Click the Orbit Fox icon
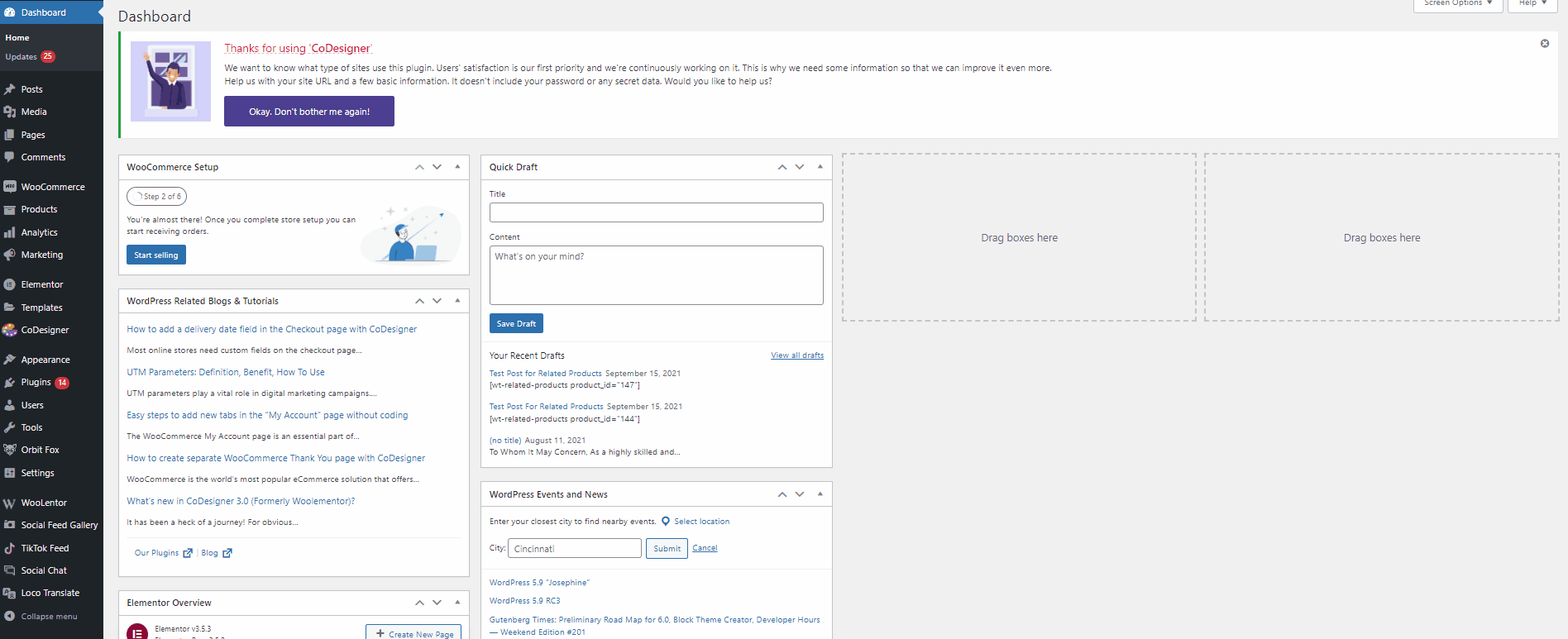The width and height of the screenshot is (1568, 639). [10, 450]
